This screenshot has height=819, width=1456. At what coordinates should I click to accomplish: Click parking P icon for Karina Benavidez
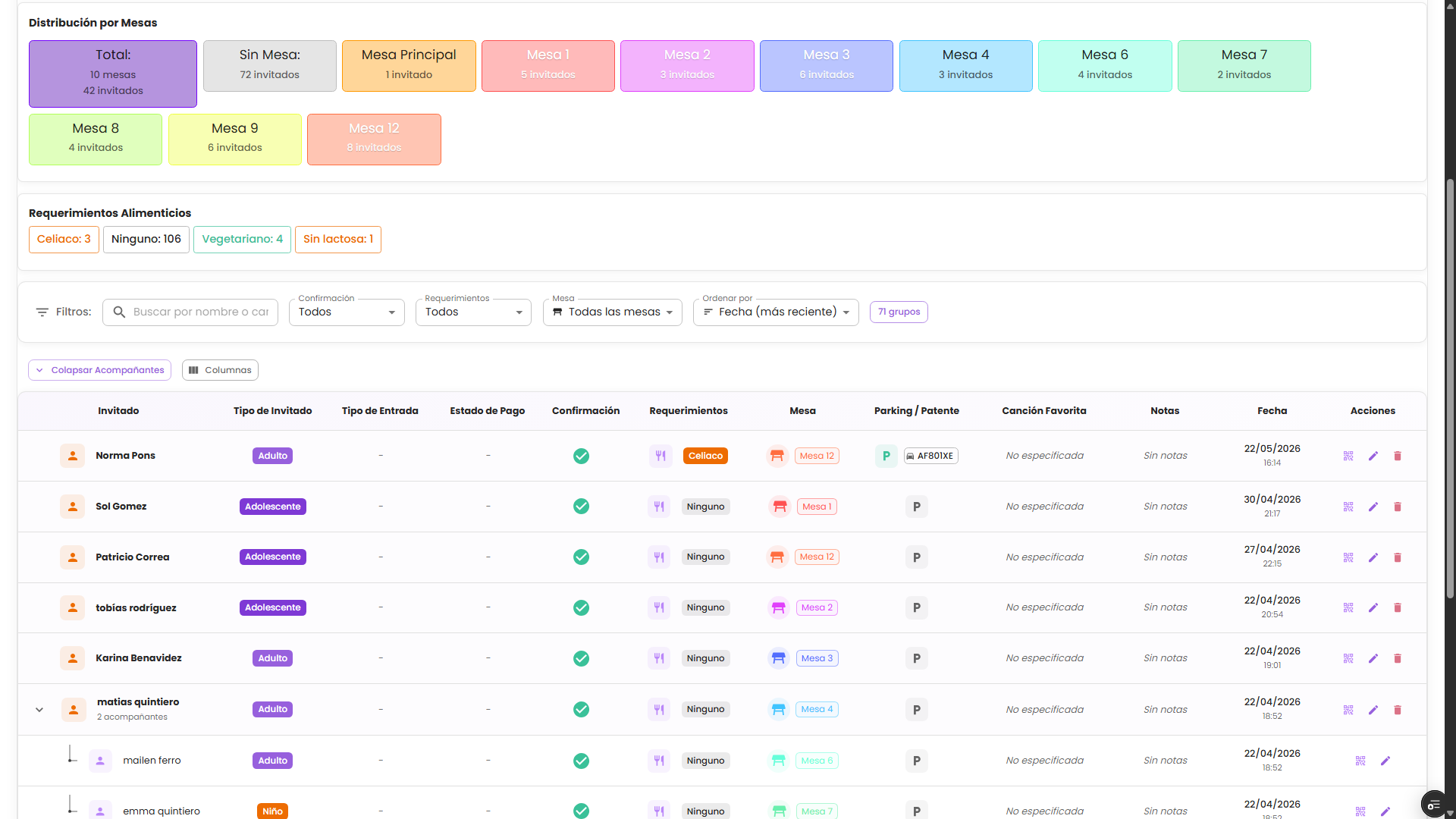pos(916,658)
